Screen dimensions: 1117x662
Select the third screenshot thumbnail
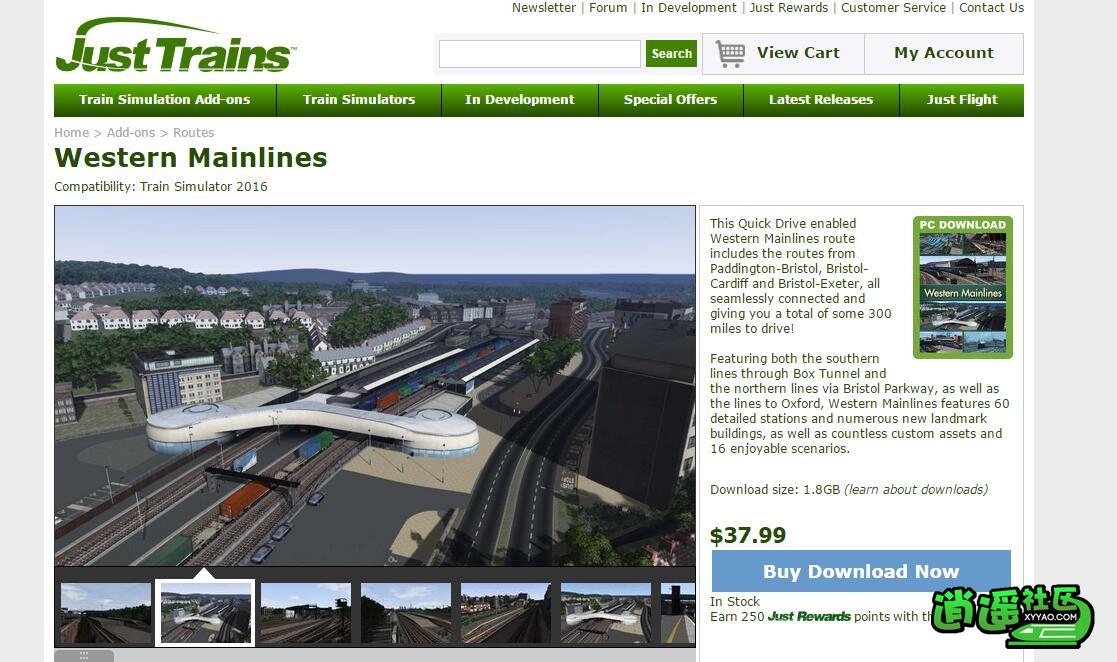(306, 614)
